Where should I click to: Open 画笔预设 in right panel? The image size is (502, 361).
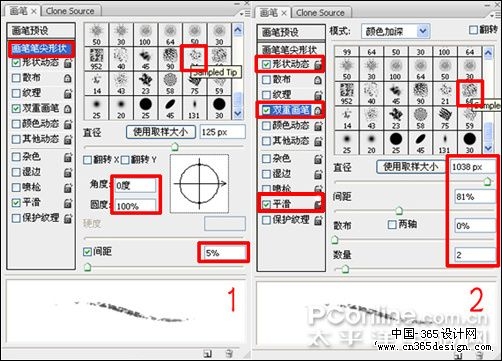click(x=291, y=32)
